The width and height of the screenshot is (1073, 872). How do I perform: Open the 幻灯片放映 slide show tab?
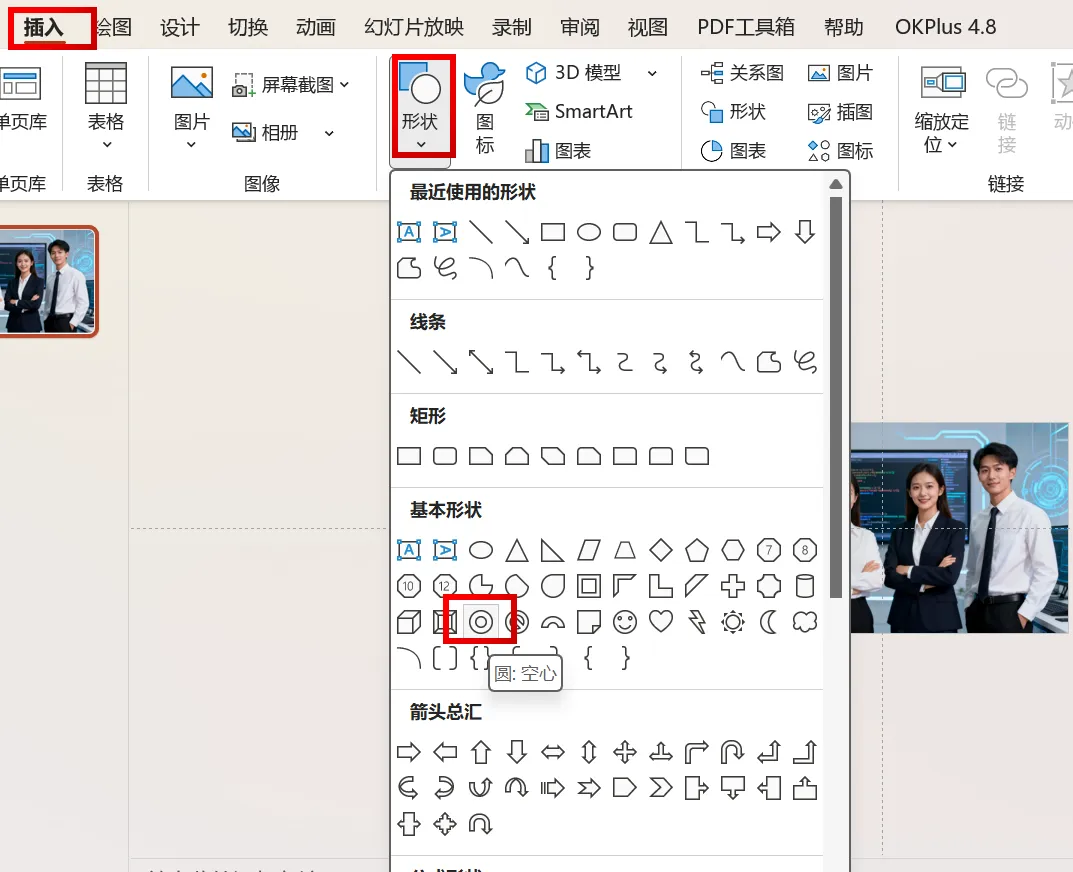(x=413, y=27)
